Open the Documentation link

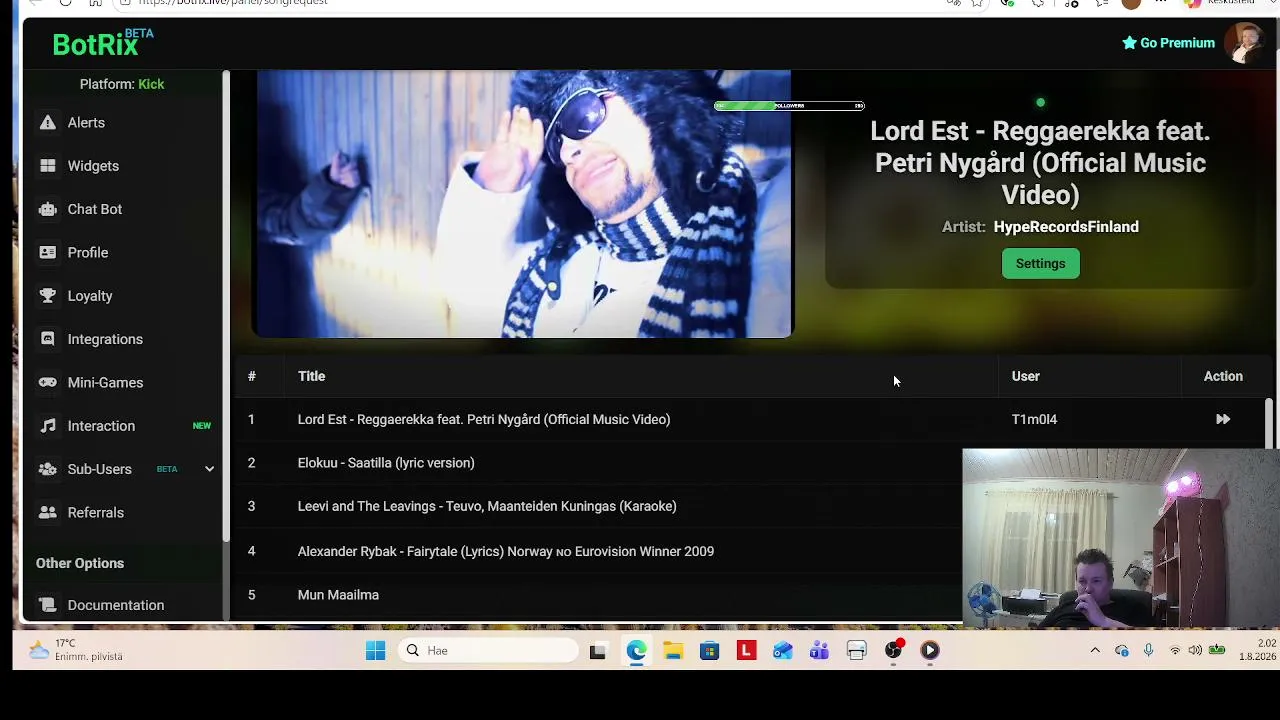click(x=116, y=605)
